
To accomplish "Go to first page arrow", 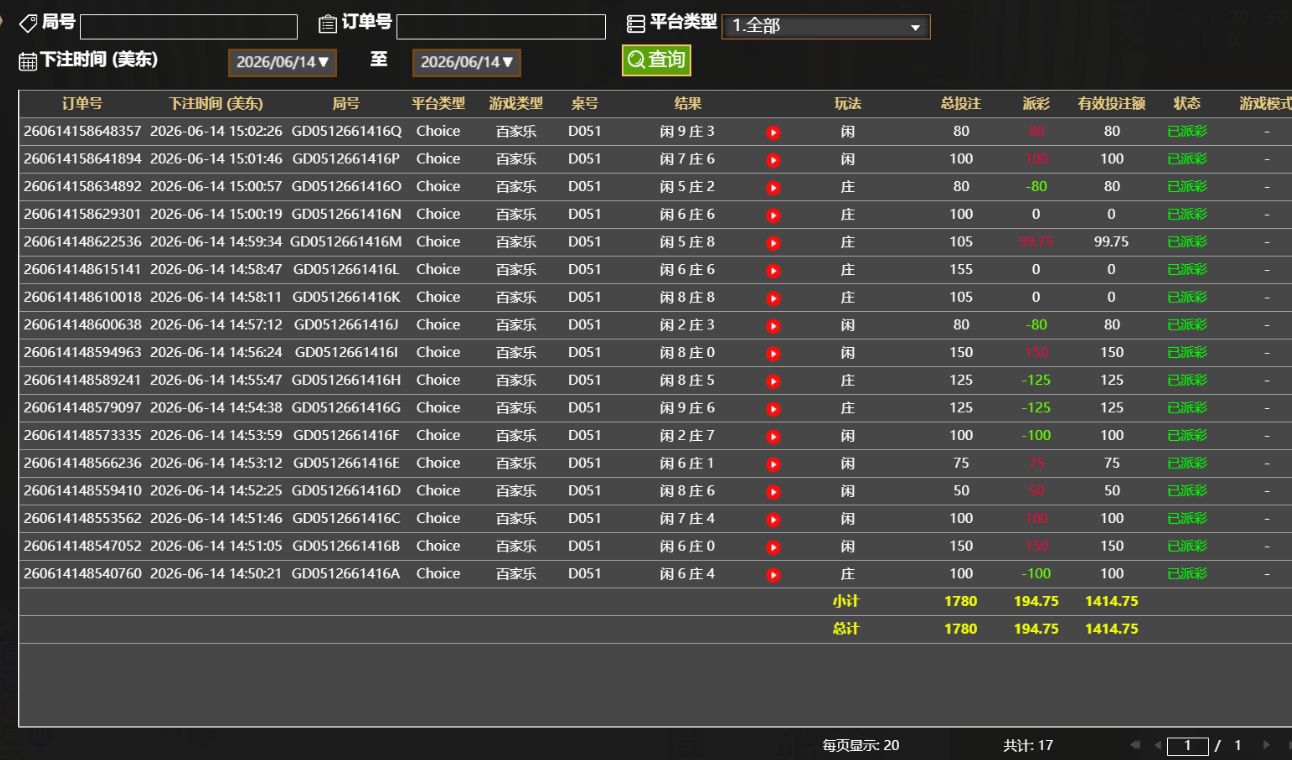I will [1135, 745].
